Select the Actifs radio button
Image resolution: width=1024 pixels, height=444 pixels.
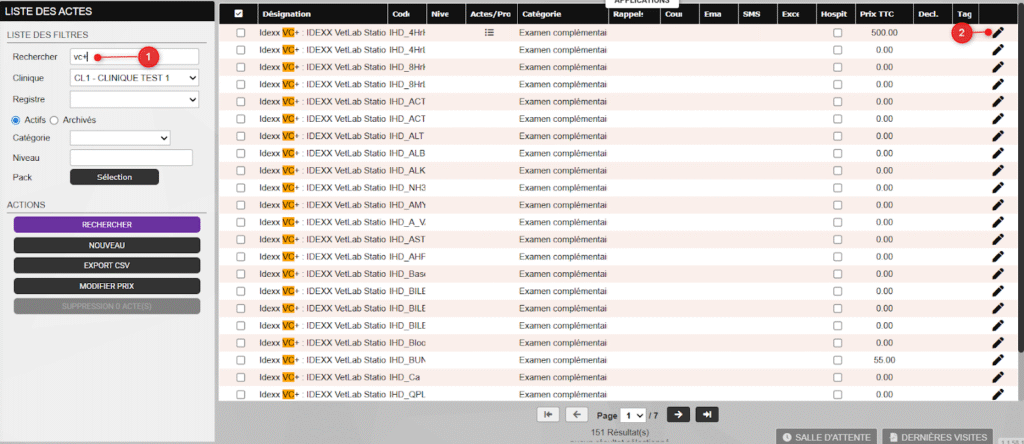coord(15,120)
